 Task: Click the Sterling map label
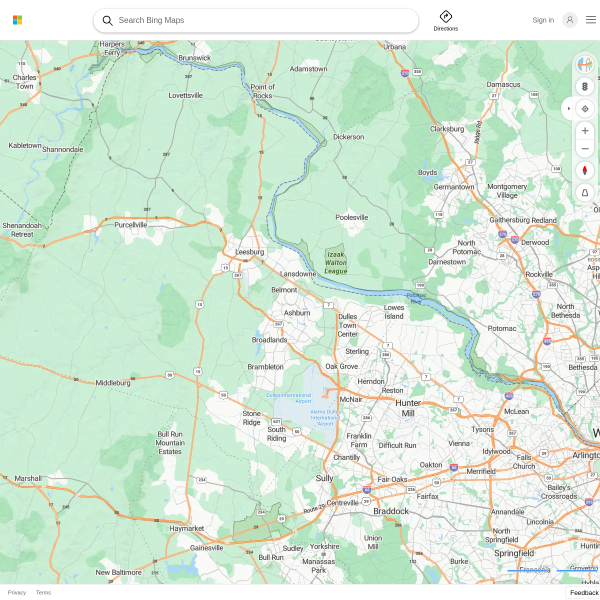pyautogui.click(x=357, y=351)
